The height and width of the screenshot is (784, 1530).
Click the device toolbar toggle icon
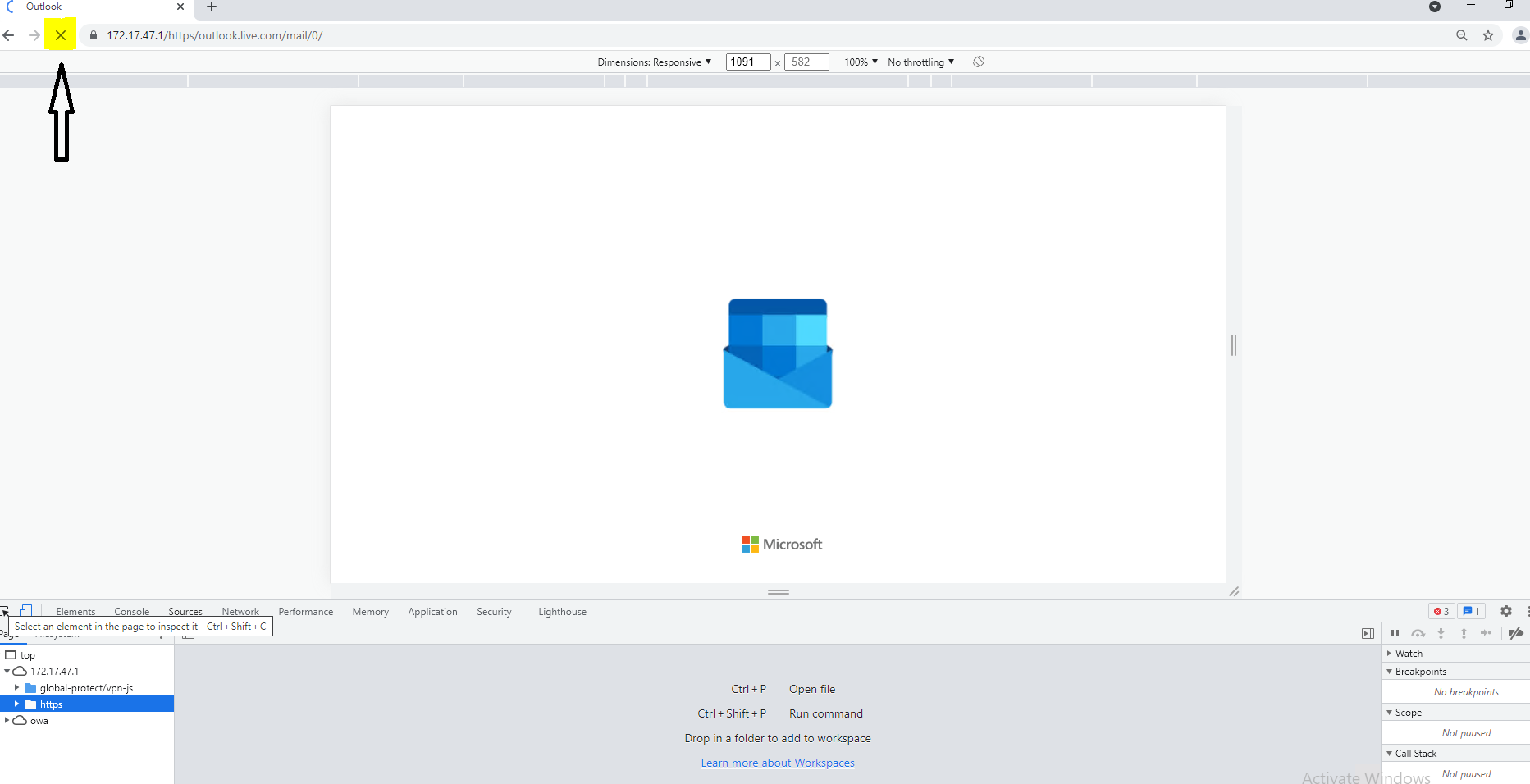pos(26,611)
